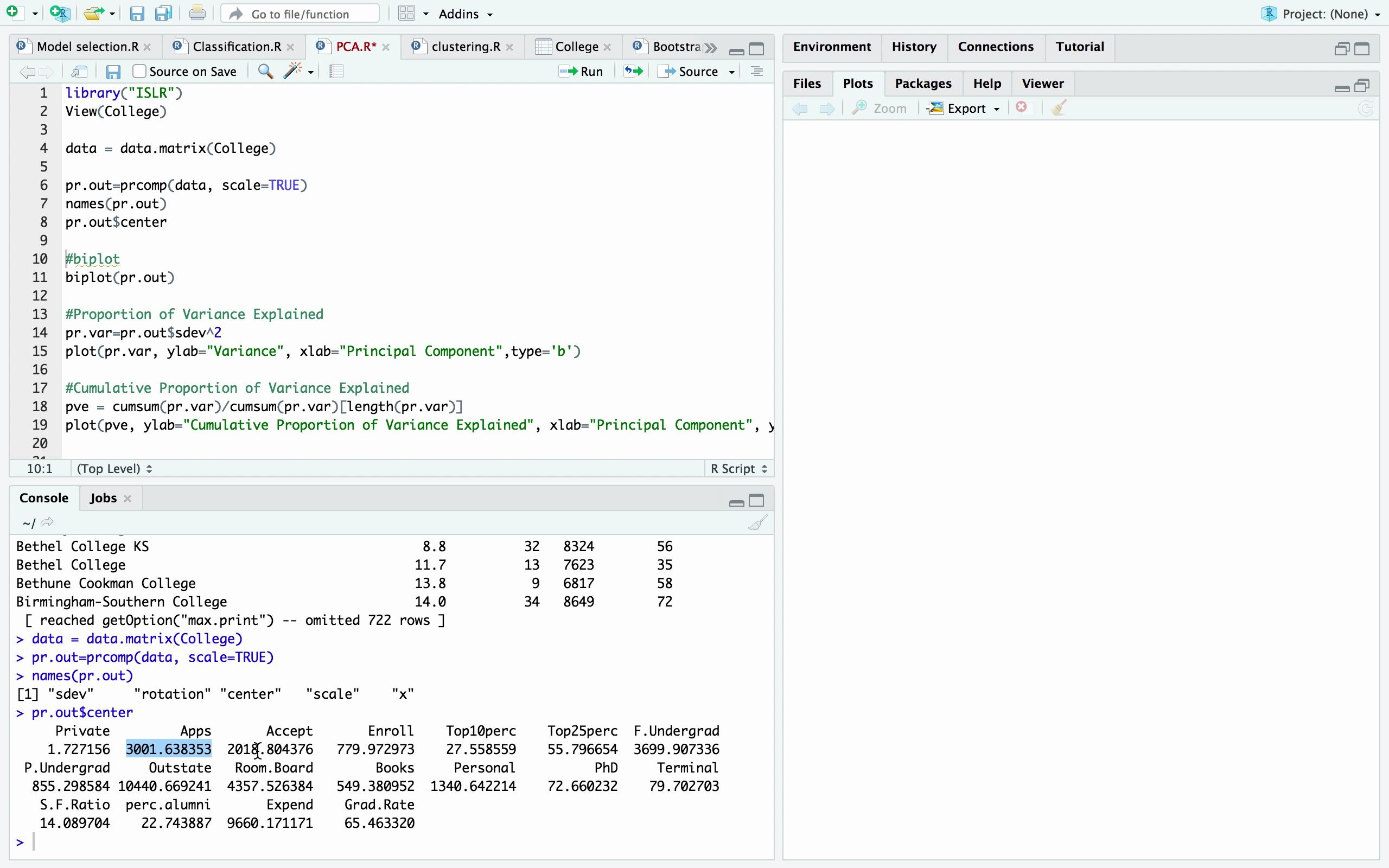
Task: Click the Open existing file icon
Action: (93, 13)
